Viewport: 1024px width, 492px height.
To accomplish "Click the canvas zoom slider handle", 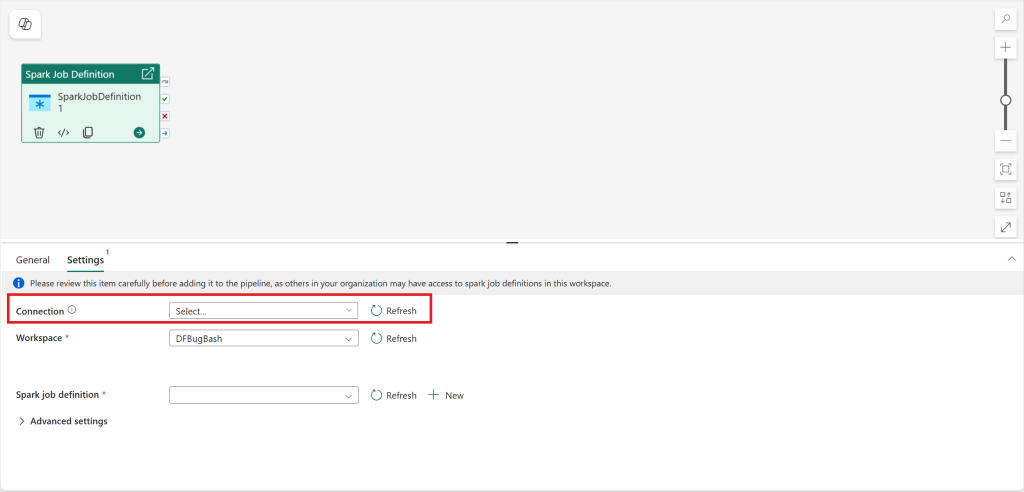I will coord(1006,100).
